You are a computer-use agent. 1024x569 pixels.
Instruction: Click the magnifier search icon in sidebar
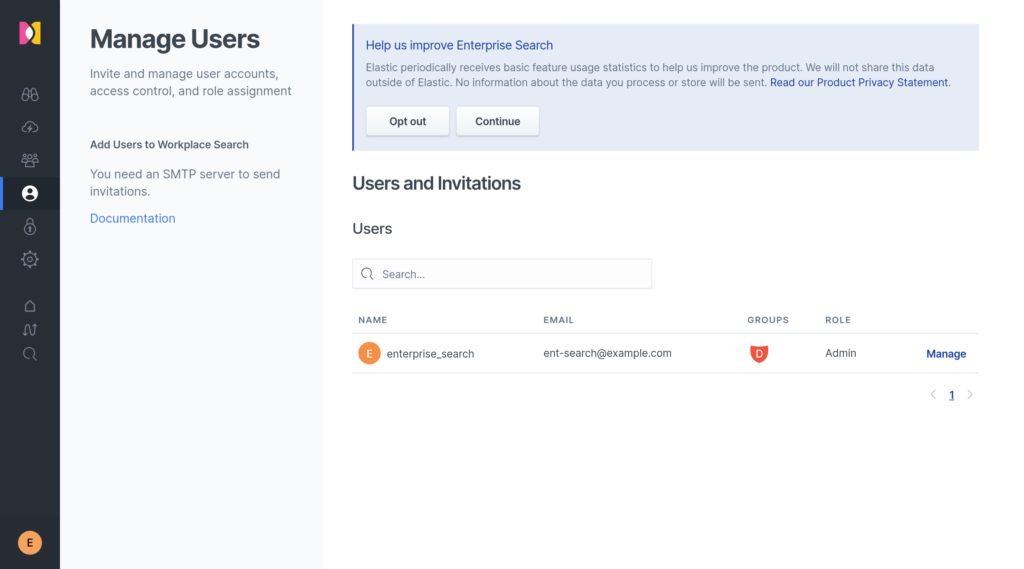(30, 354)
